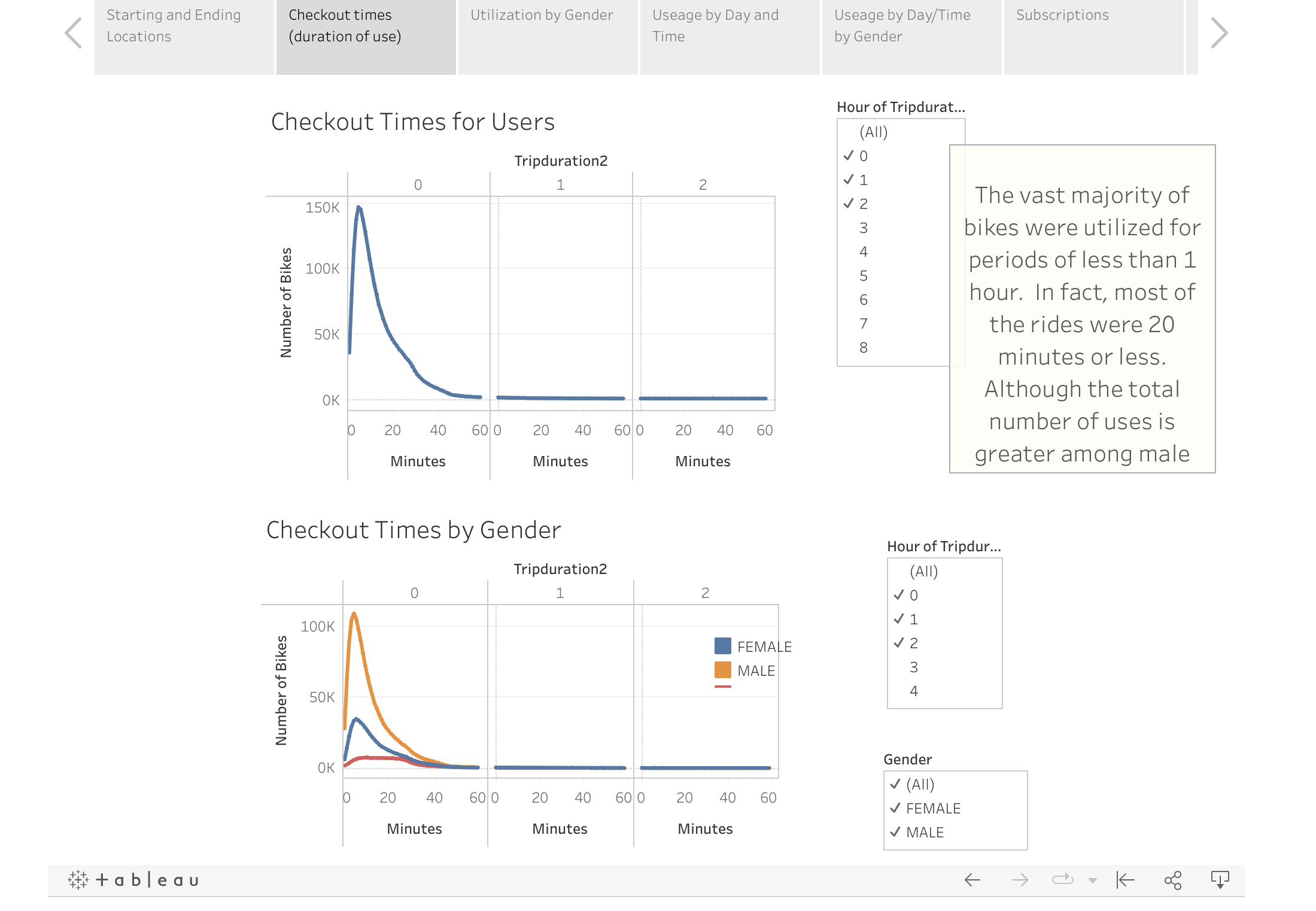1316x911 pixels.
Task: Click the MALE orange legend swatch
Action: coord(723,670)
